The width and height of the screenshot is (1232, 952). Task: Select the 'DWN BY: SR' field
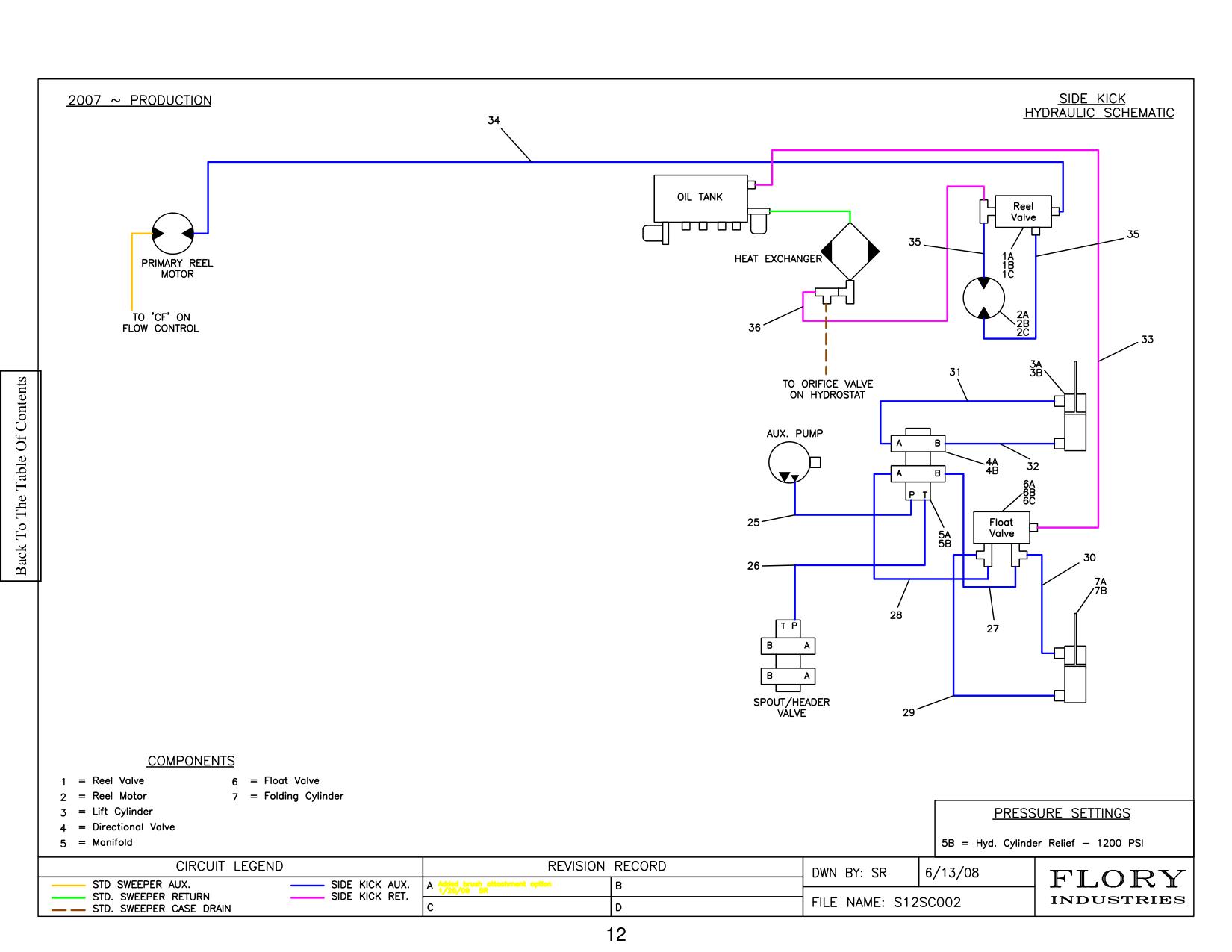point(849,872)
